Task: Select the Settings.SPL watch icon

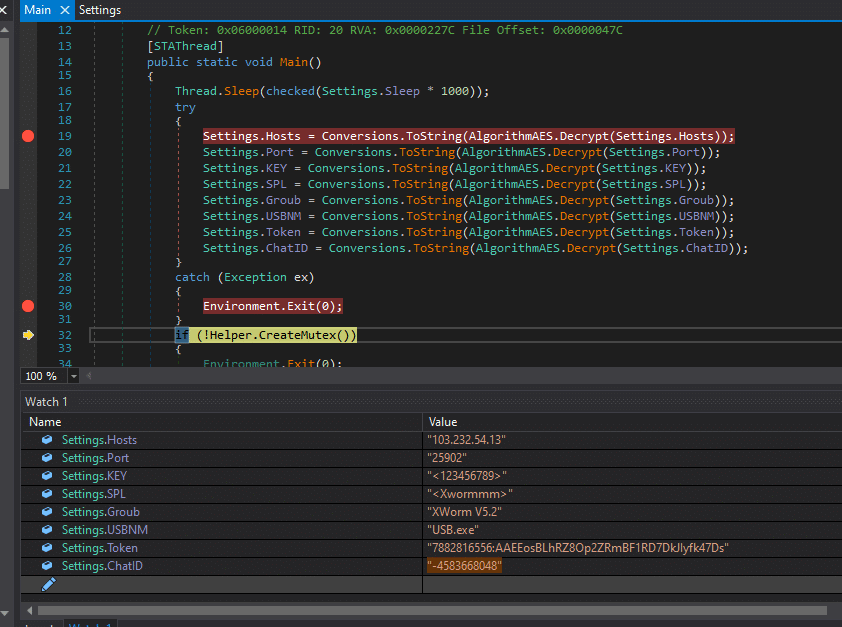Action: (47, 494)
